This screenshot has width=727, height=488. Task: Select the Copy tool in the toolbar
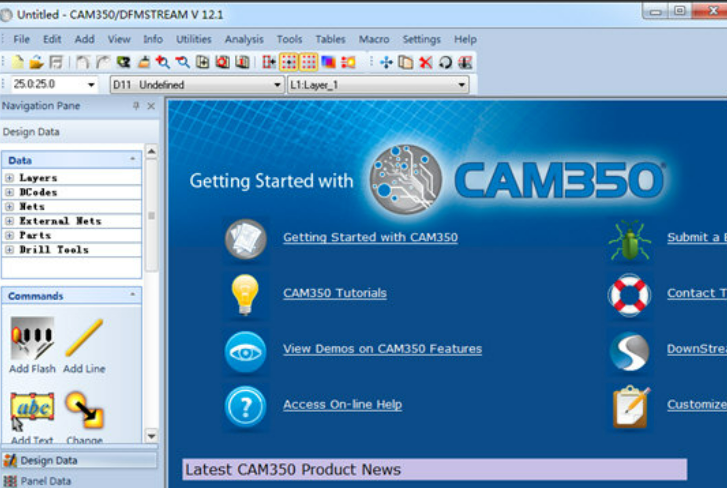406,62
